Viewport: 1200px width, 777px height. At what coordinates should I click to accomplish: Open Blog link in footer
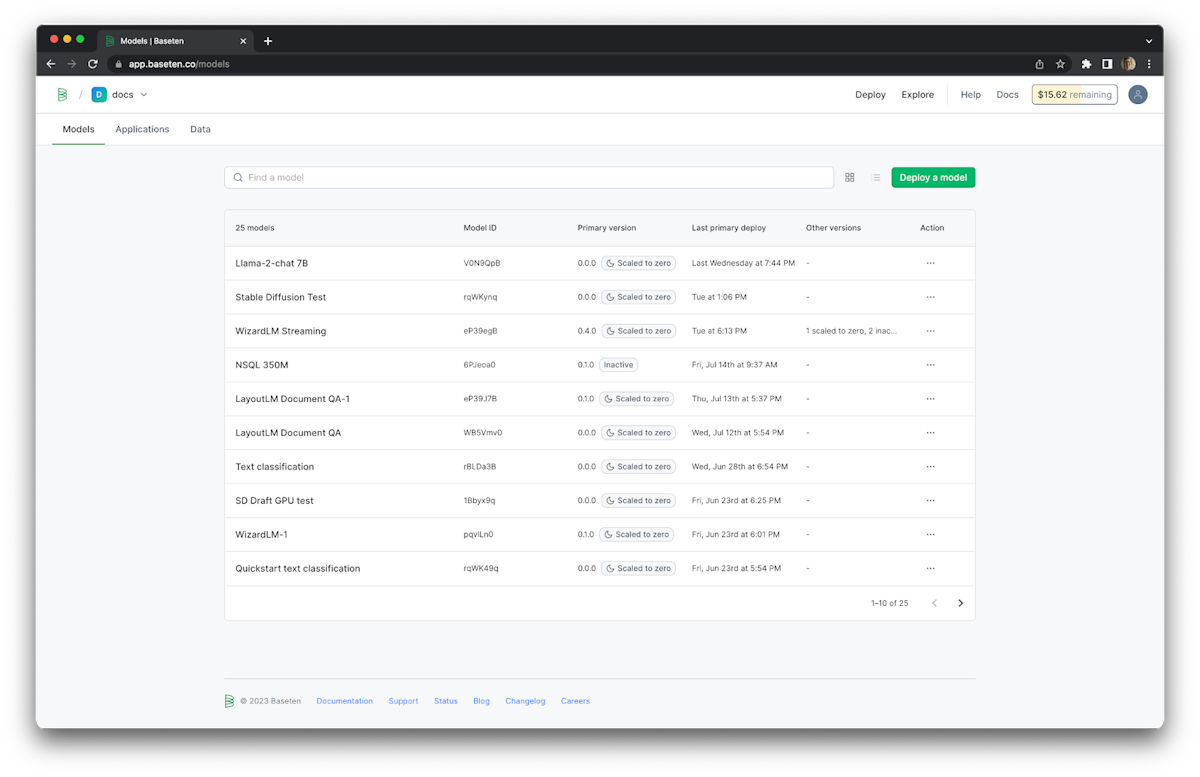pos(481,701)
